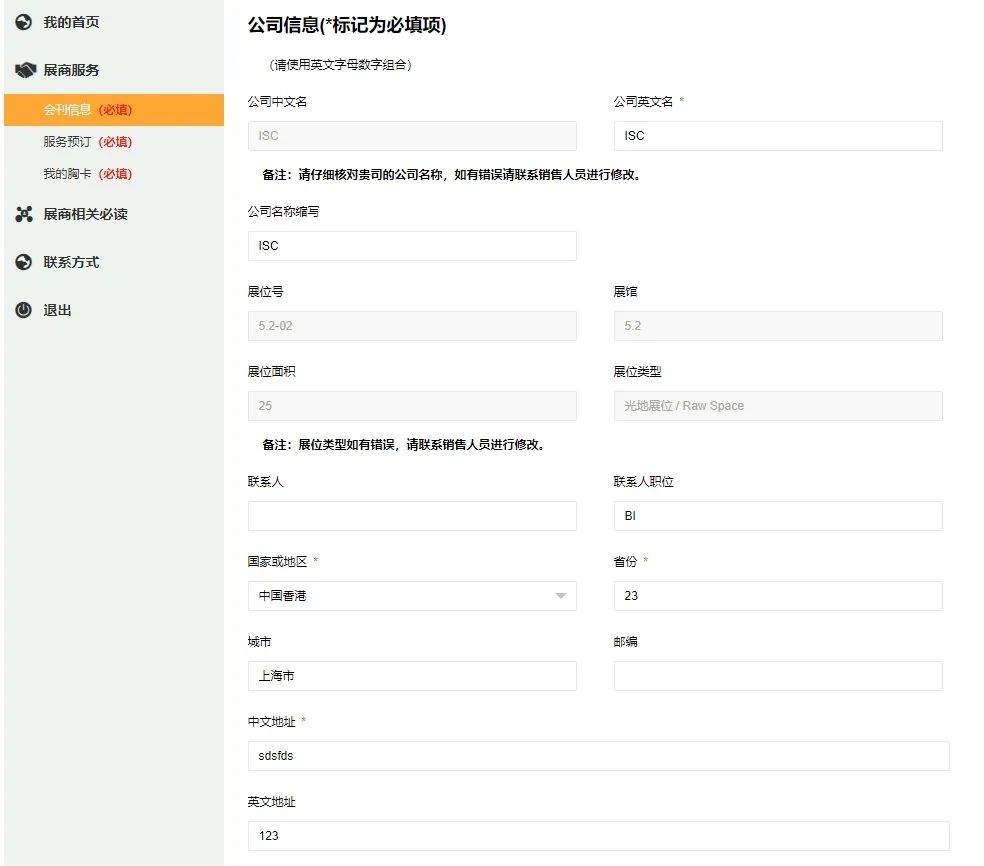Click the 省份 field containing 23
The image size is (984, 866).
click(x=778, y=596)
